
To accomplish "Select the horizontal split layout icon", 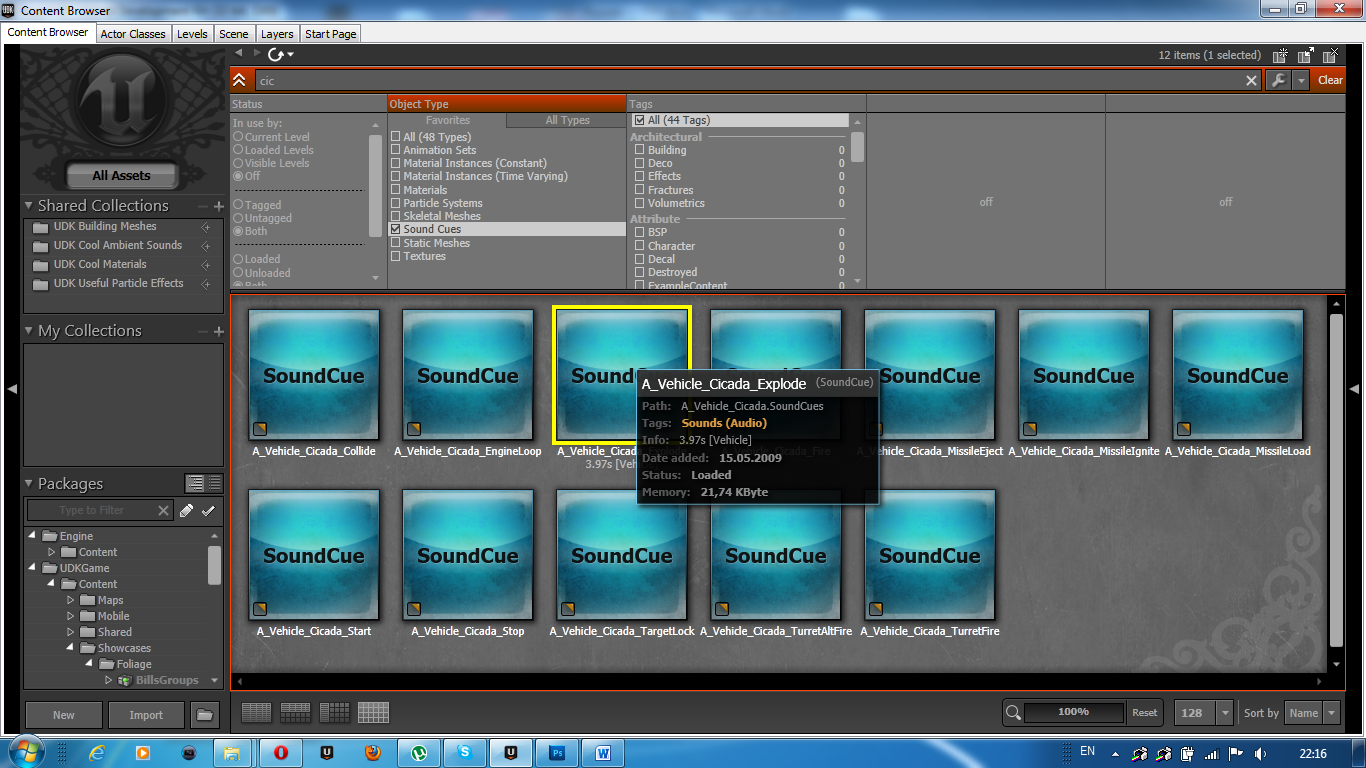I will tap(295, 713).
